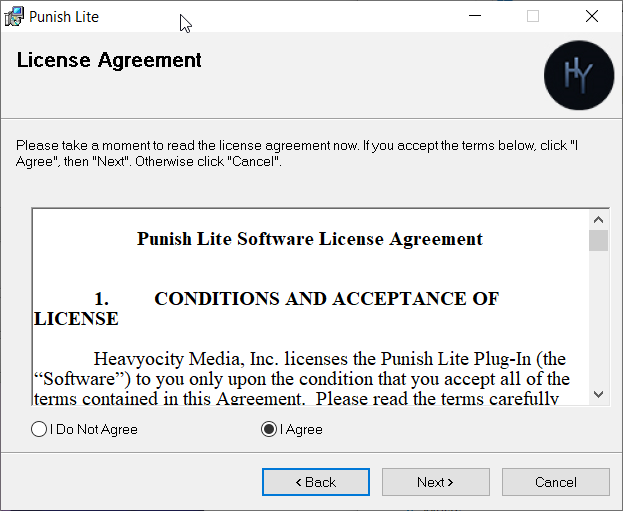
Task: Click the "License Agreement" page title
Action: 109,60
